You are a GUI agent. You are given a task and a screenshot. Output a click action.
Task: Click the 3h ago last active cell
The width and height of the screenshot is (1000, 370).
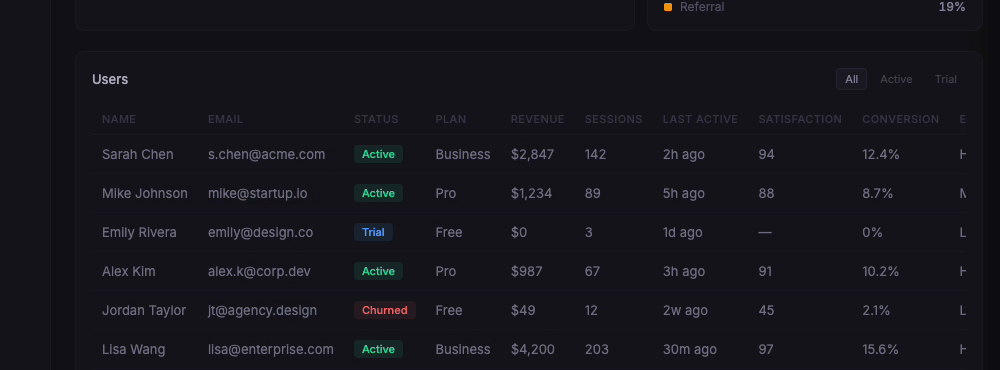click(x=684, y=271)
